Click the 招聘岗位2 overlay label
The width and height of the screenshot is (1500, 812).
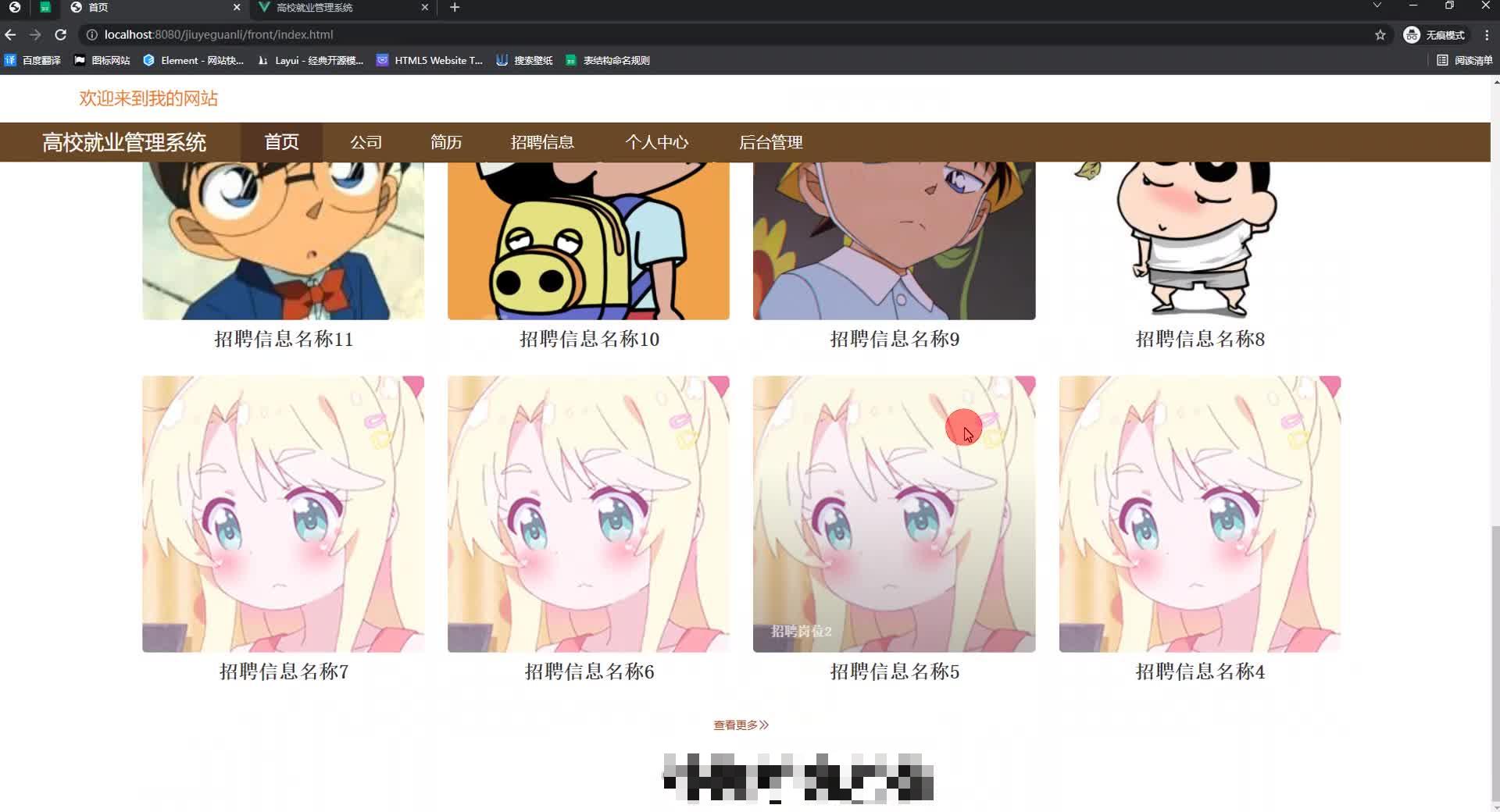pos(802,631)
